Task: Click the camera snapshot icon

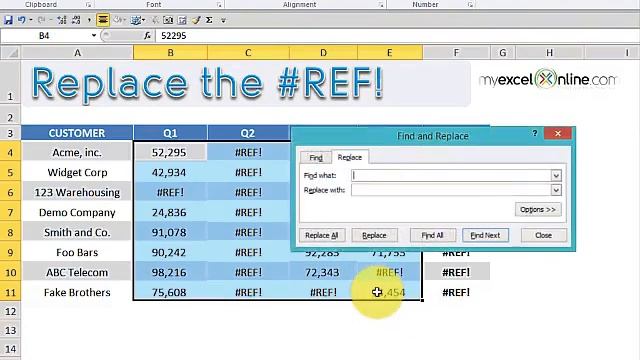Action: click(168, 20)
